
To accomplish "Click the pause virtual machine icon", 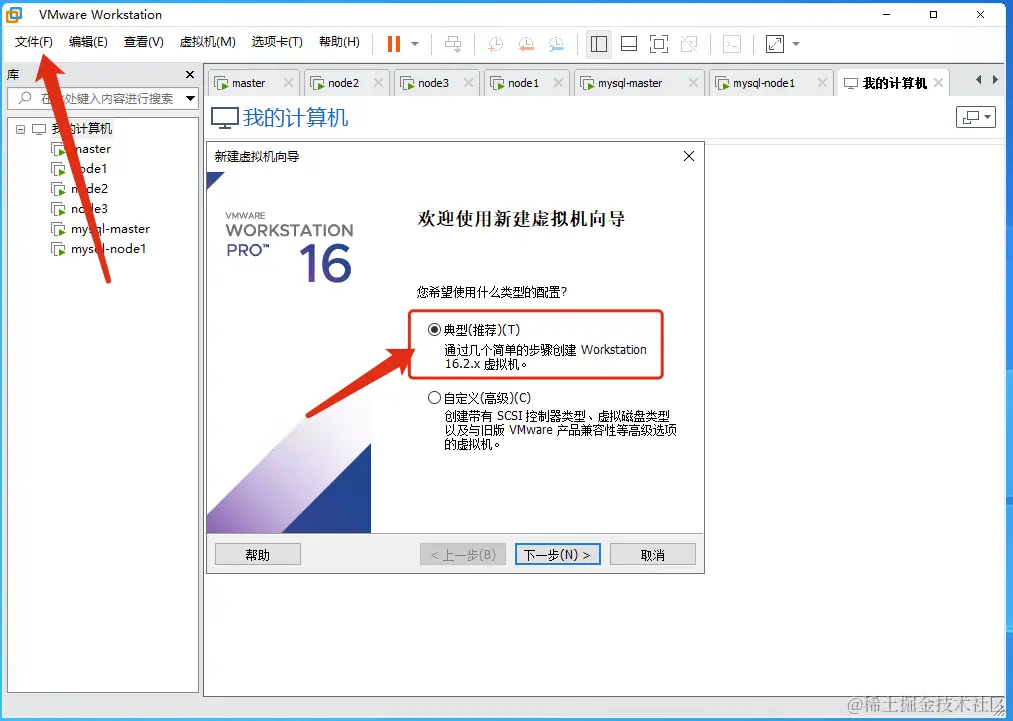I will click(393, 44).
